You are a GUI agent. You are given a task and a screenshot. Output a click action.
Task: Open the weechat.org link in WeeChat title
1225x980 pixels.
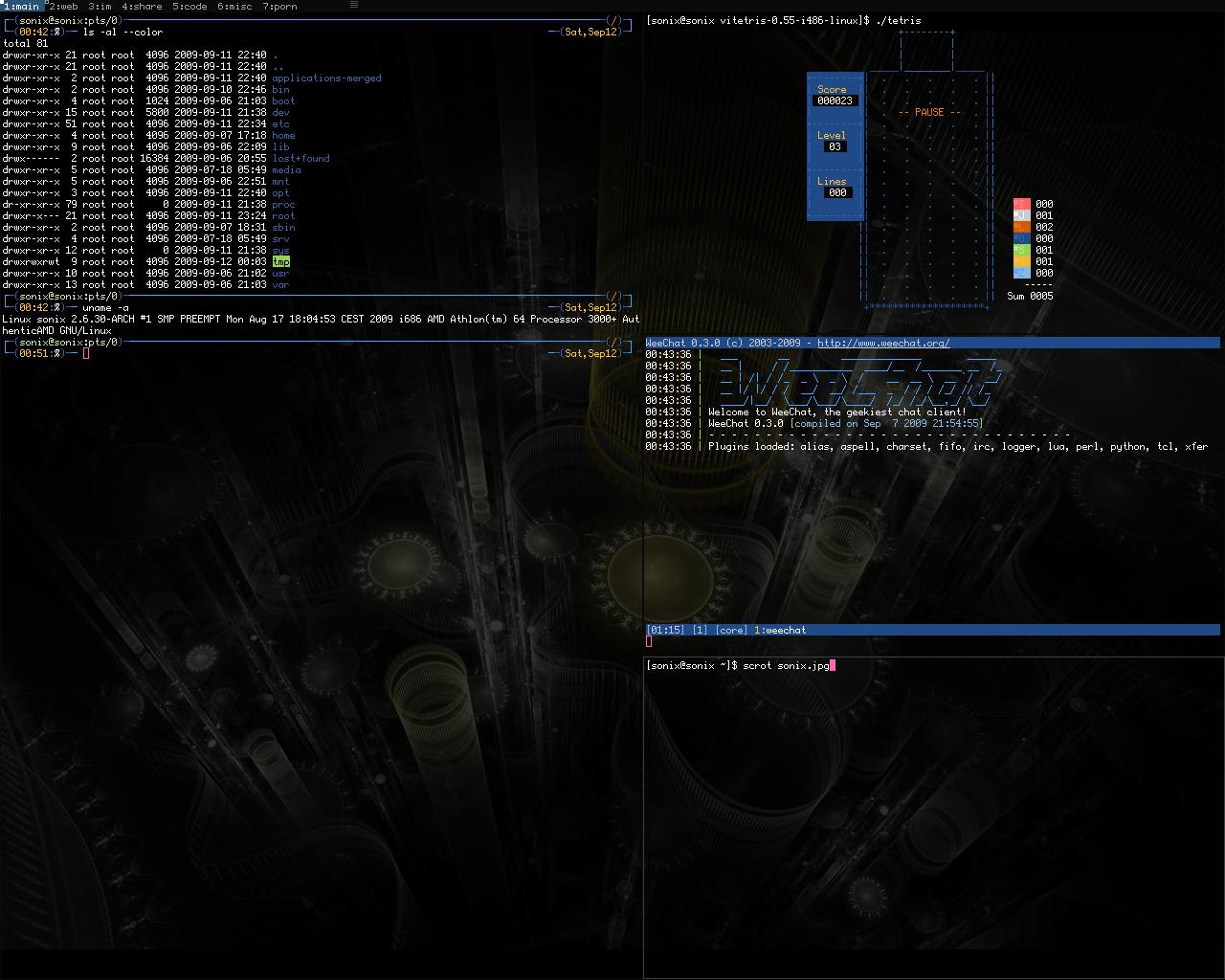pos(883,343)
